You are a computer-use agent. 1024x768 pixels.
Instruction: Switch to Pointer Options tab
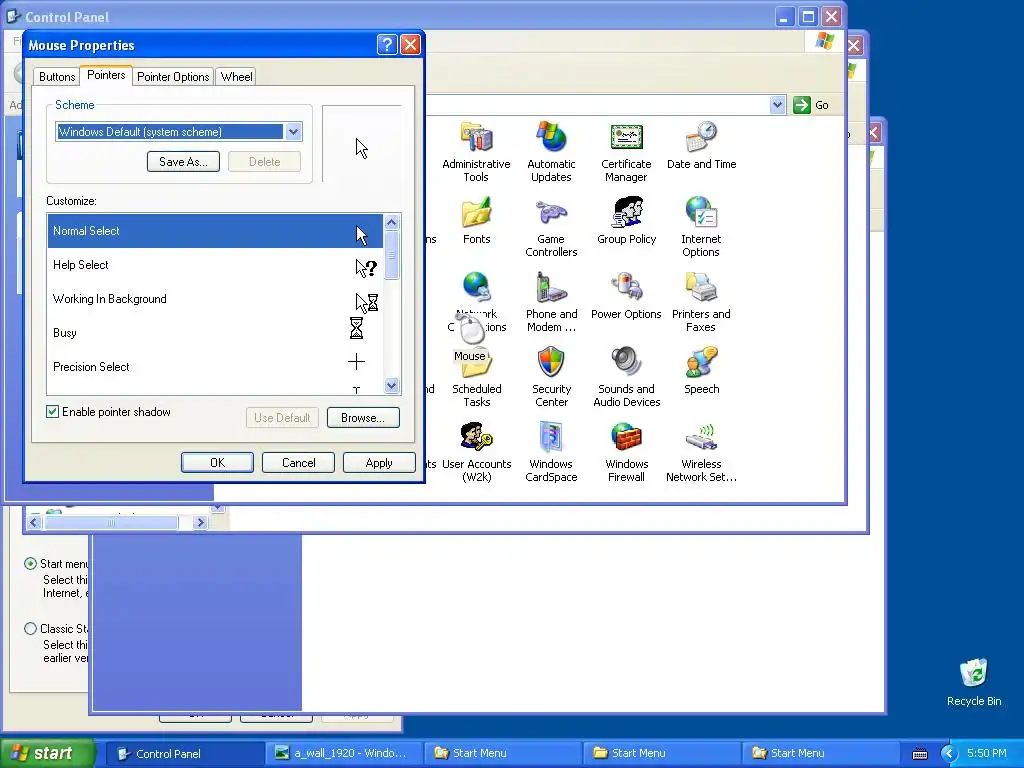click(x=173, y=76)
